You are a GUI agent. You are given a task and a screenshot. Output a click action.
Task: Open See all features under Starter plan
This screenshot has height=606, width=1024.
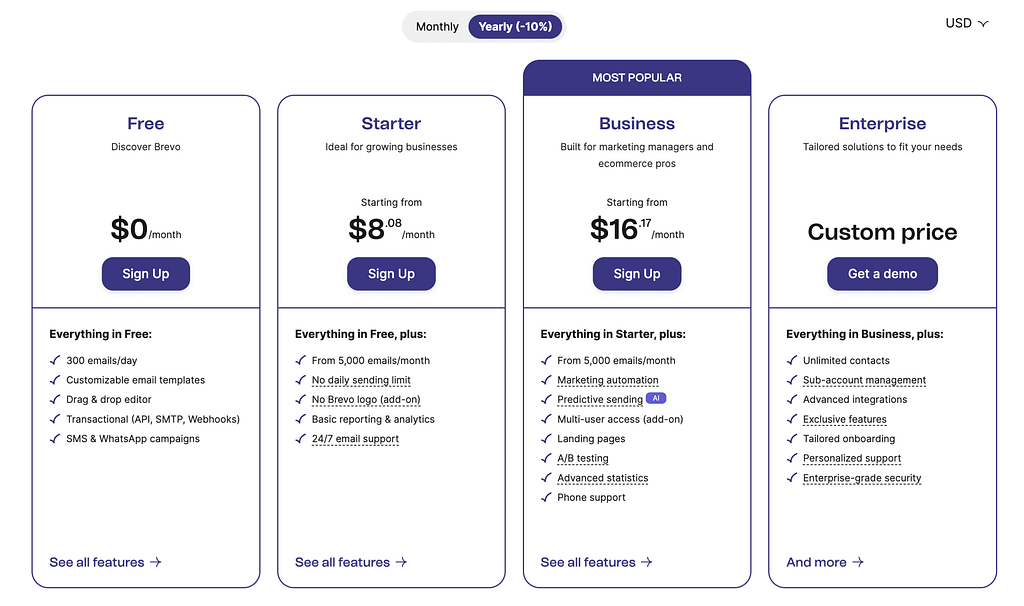(351, 562)
